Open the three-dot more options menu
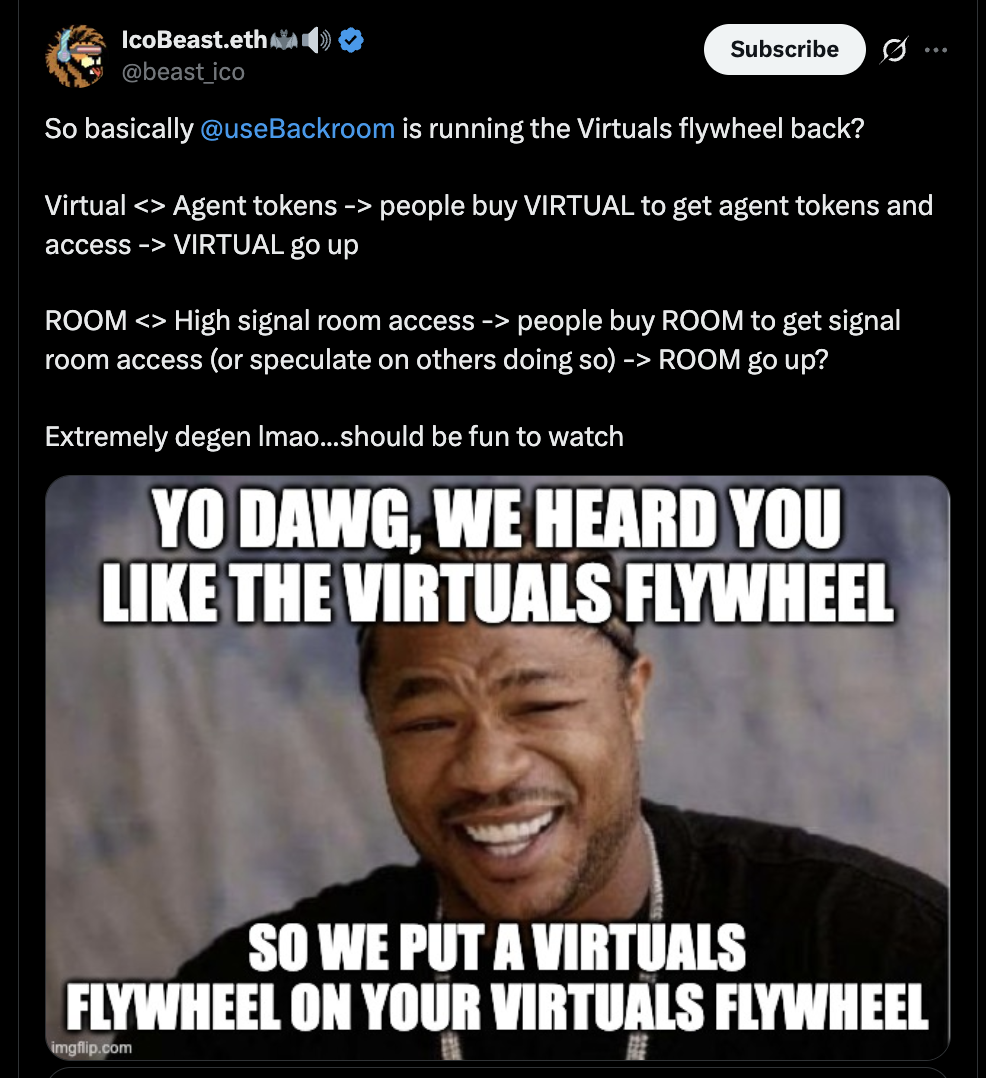The width and height of the screenshot is (986, 1078). click(x=936, y=50)
